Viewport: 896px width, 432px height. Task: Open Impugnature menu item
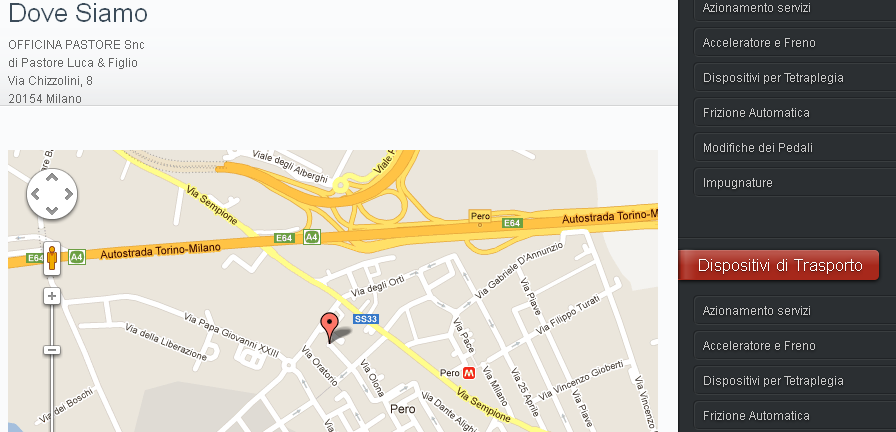click(x=795, y=183)
